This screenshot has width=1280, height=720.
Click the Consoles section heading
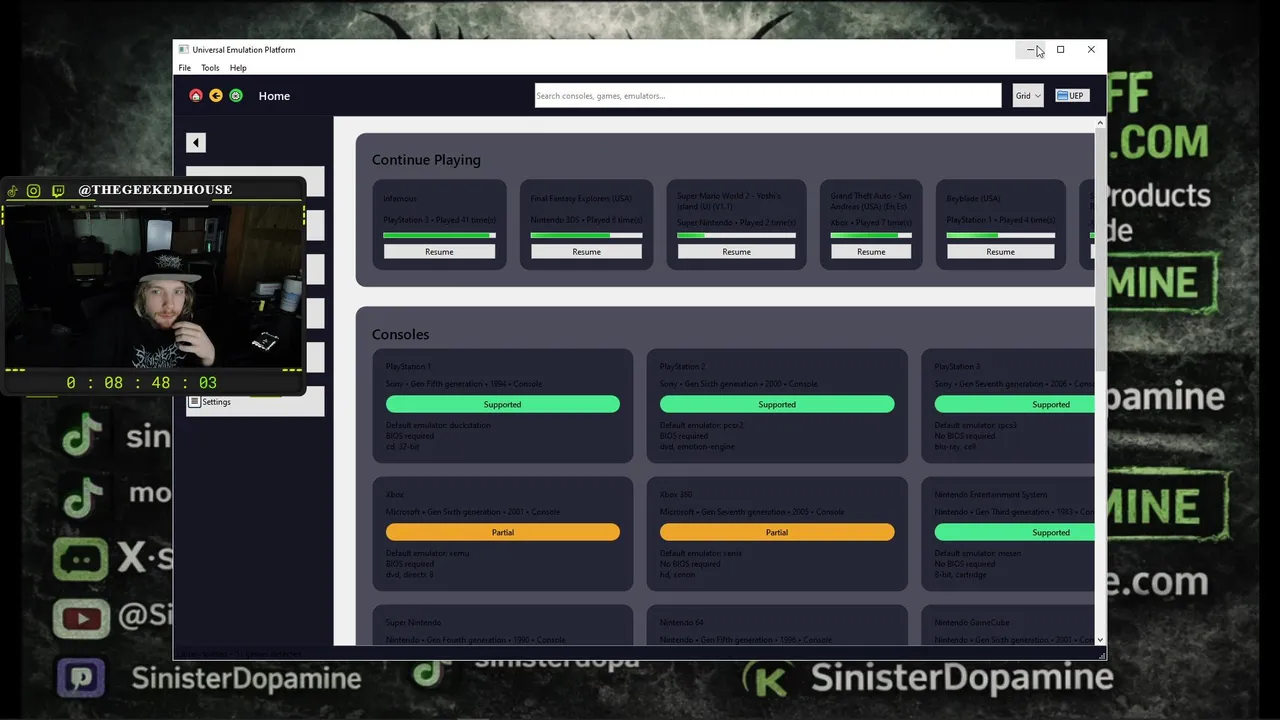coord(400,334)
